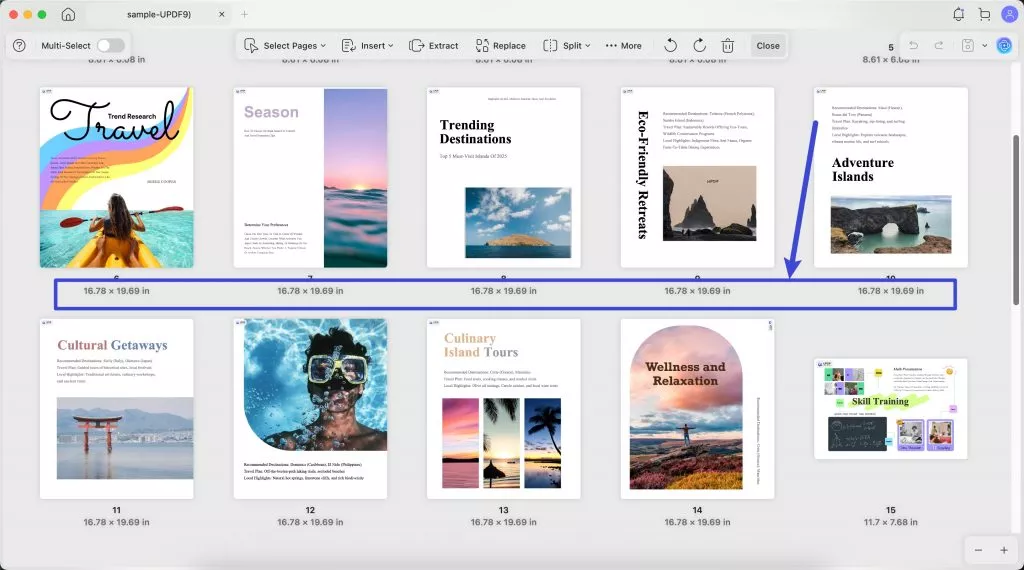The height and width of the screenshot is (570, 1024).
Task: Select the Eco-Friendly Retreats page thumbnail
Action: click(x=697, y=178)
